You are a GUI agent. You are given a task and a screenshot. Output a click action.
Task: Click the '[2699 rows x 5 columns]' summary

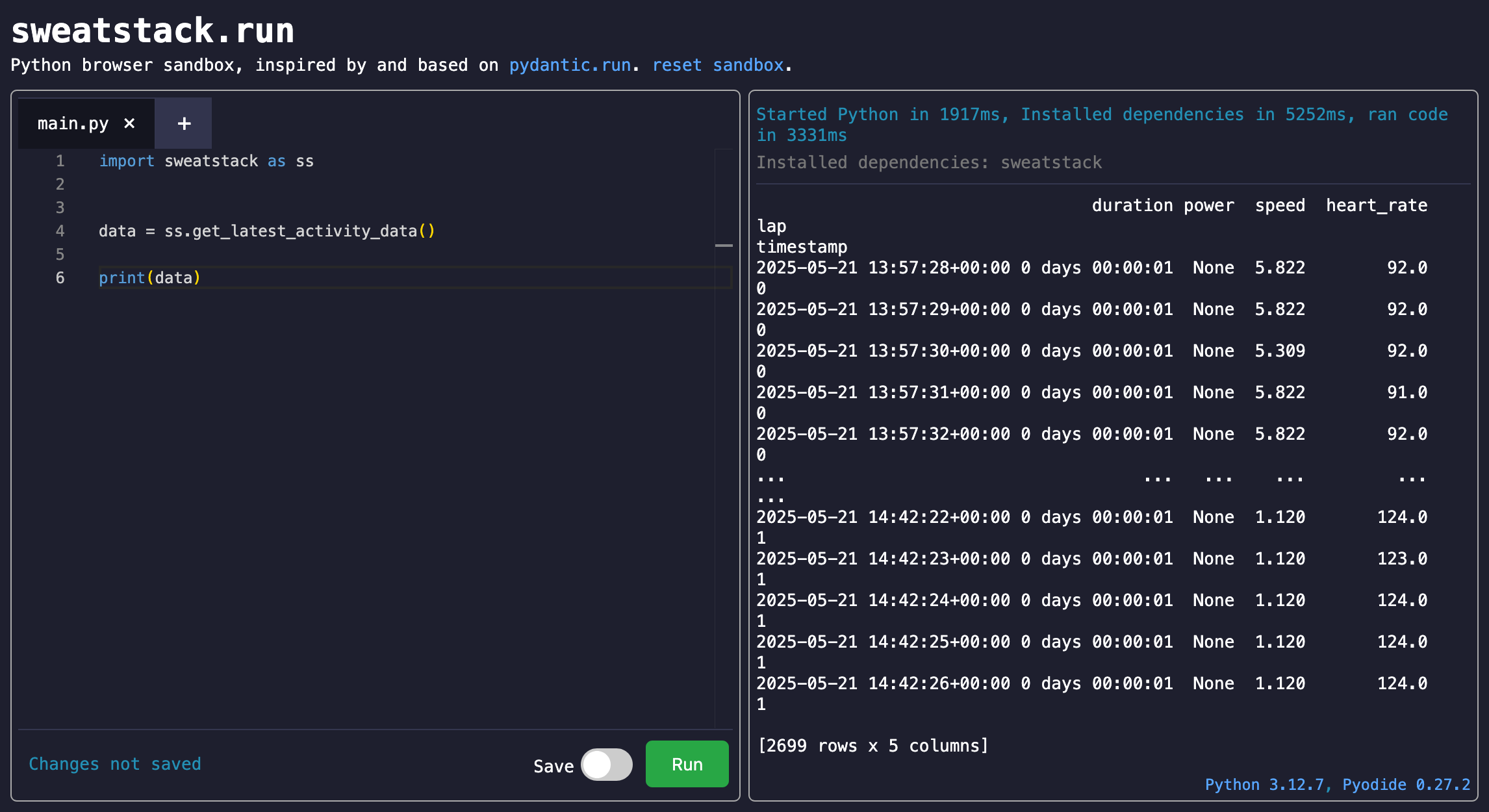point(872,746)
